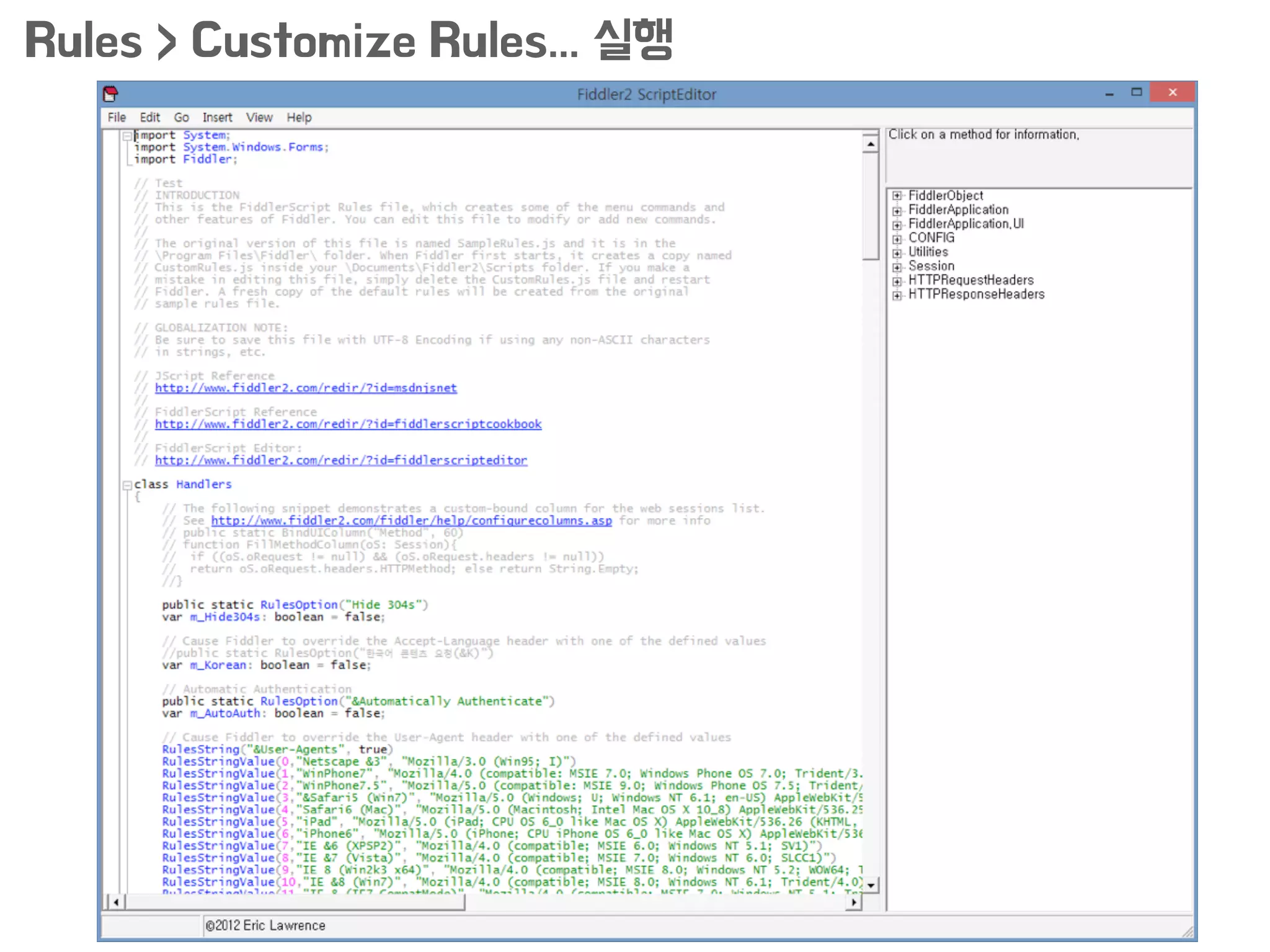Open the Insert menu
This screenshot has height=952, width=1270.
217,118
